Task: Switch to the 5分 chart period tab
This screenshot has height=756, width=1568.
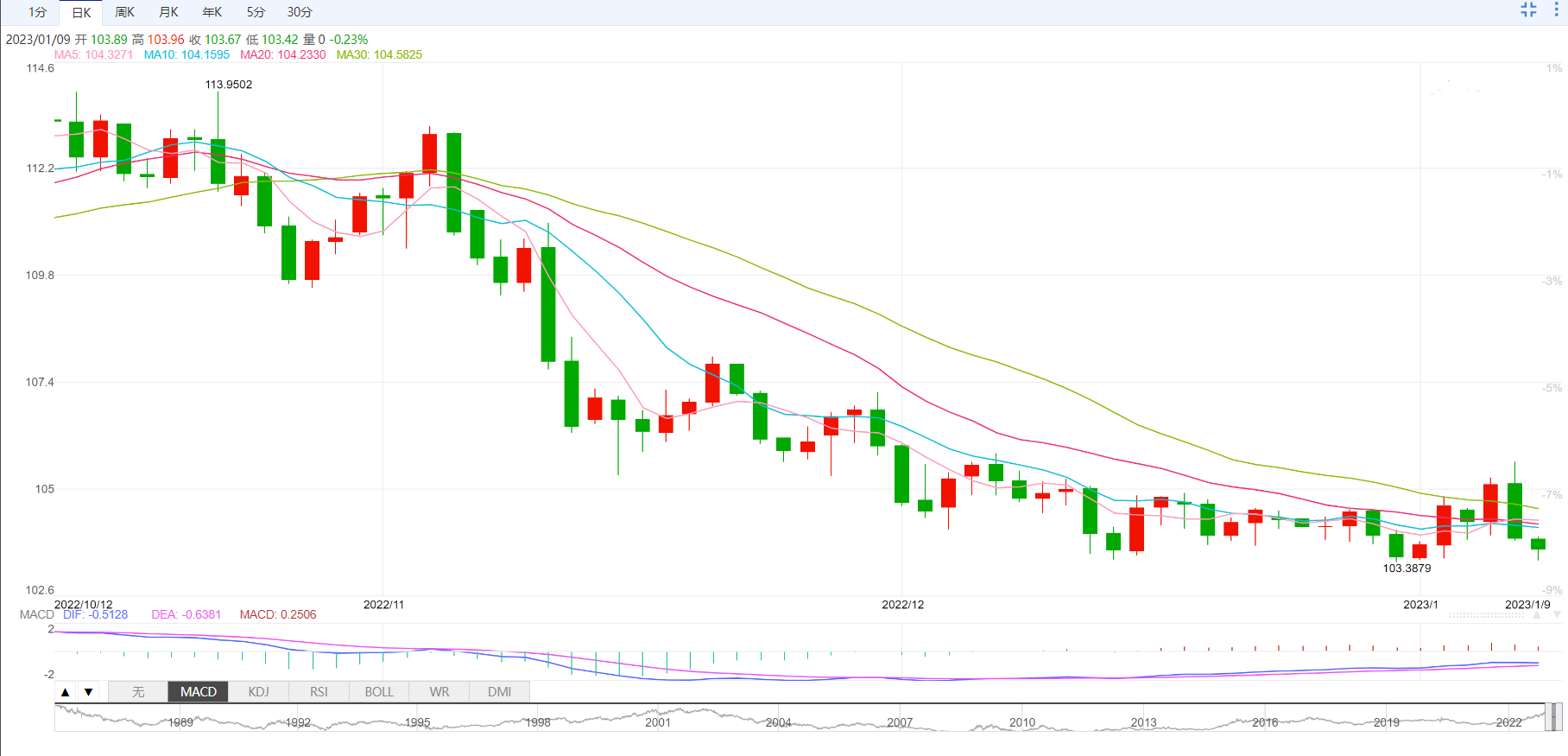Action: click(256, 12)
